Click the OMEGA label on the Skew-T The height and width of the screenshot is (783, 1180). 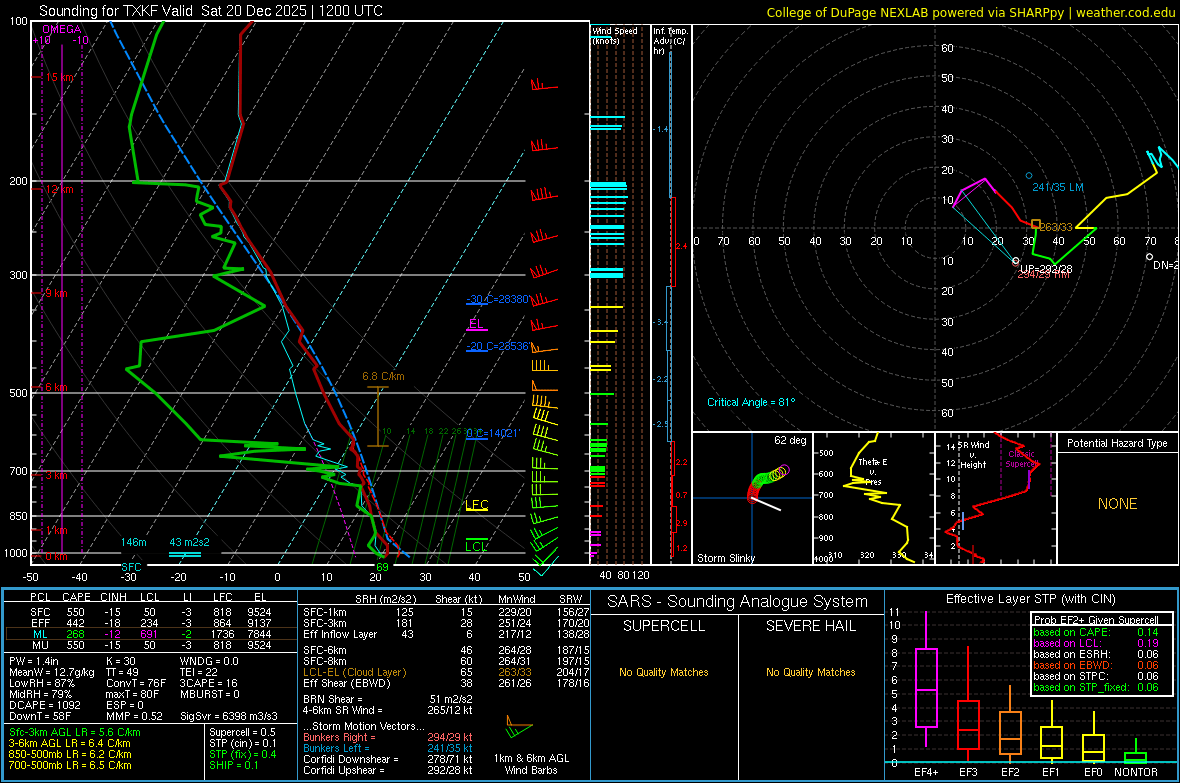(x=62, y=29)
